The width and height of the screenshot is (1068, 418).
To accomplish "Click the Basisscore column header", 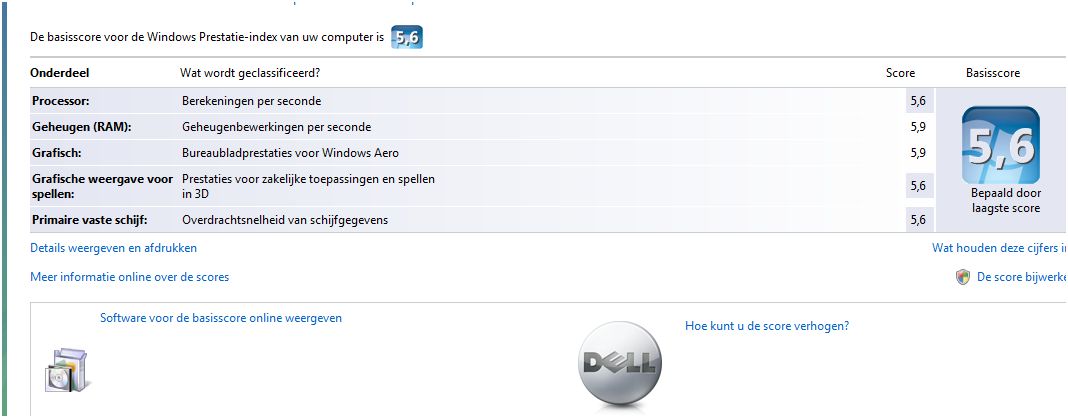I will coord(993,73).
